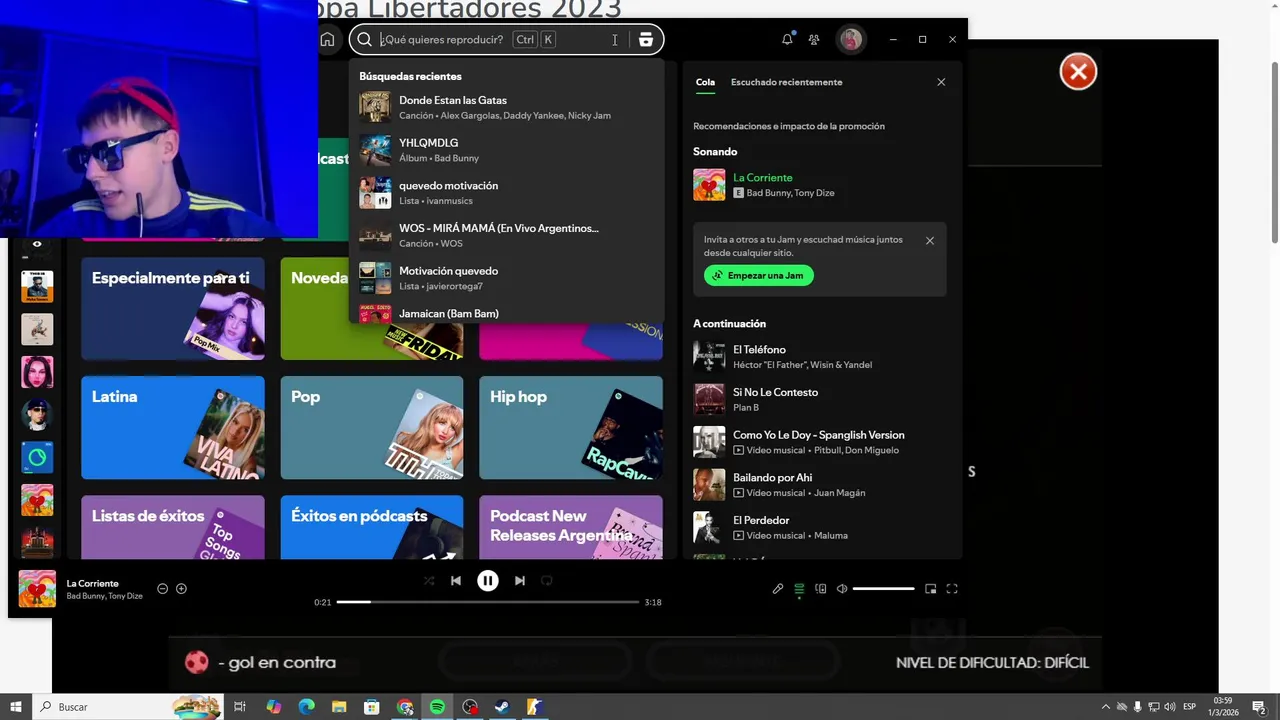Select recent search 'Donde Estan las Gatas'
The height and width of the screenshot is (720, 1280).
[x=506, y=107]
